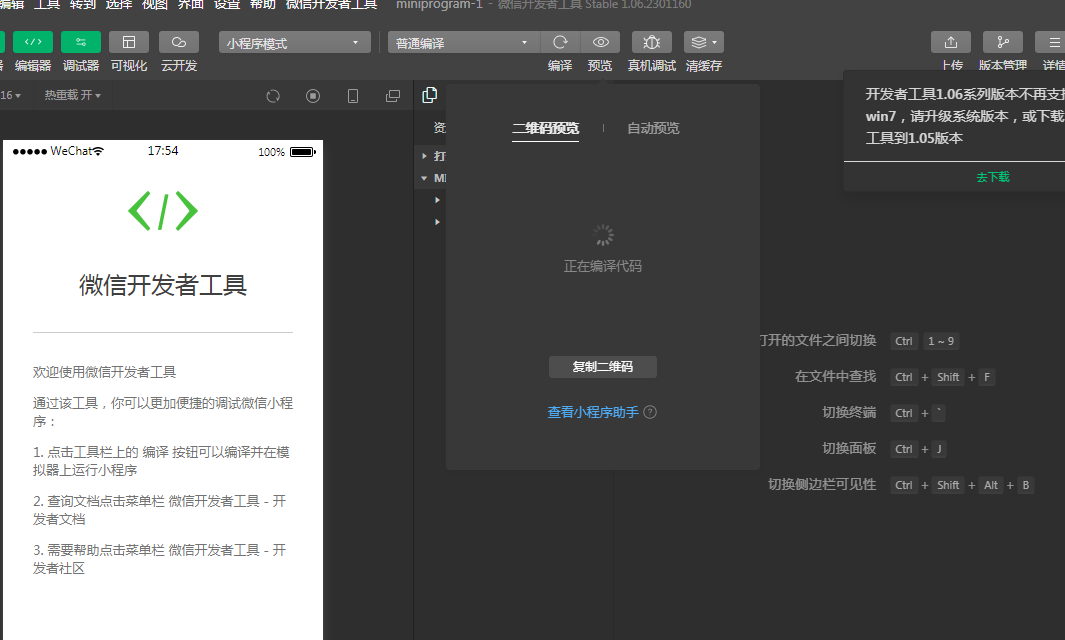The image size is (1065, 640).
Task: Click the Real Device Debug (真机调试) bug icon
Action: click(652, 42)
